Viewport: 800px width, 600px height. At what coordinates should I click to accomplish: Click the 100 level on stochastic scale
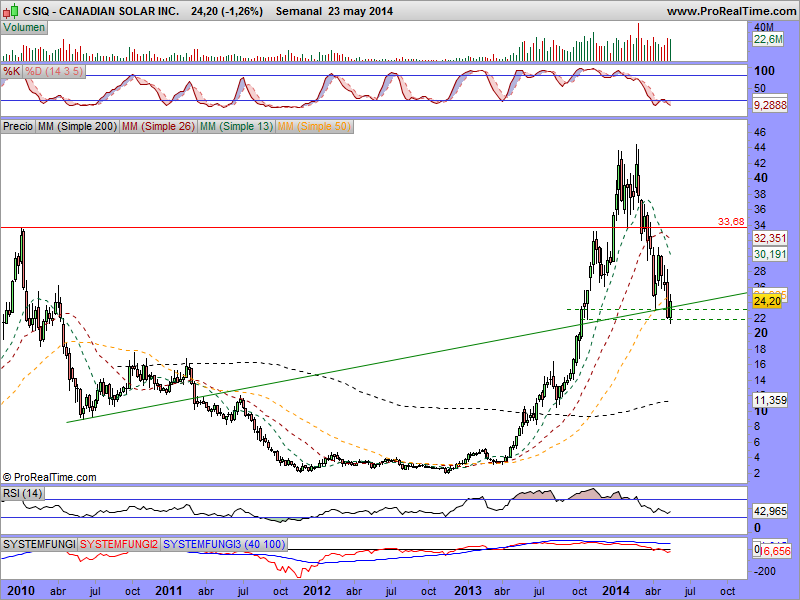[764, 71]
